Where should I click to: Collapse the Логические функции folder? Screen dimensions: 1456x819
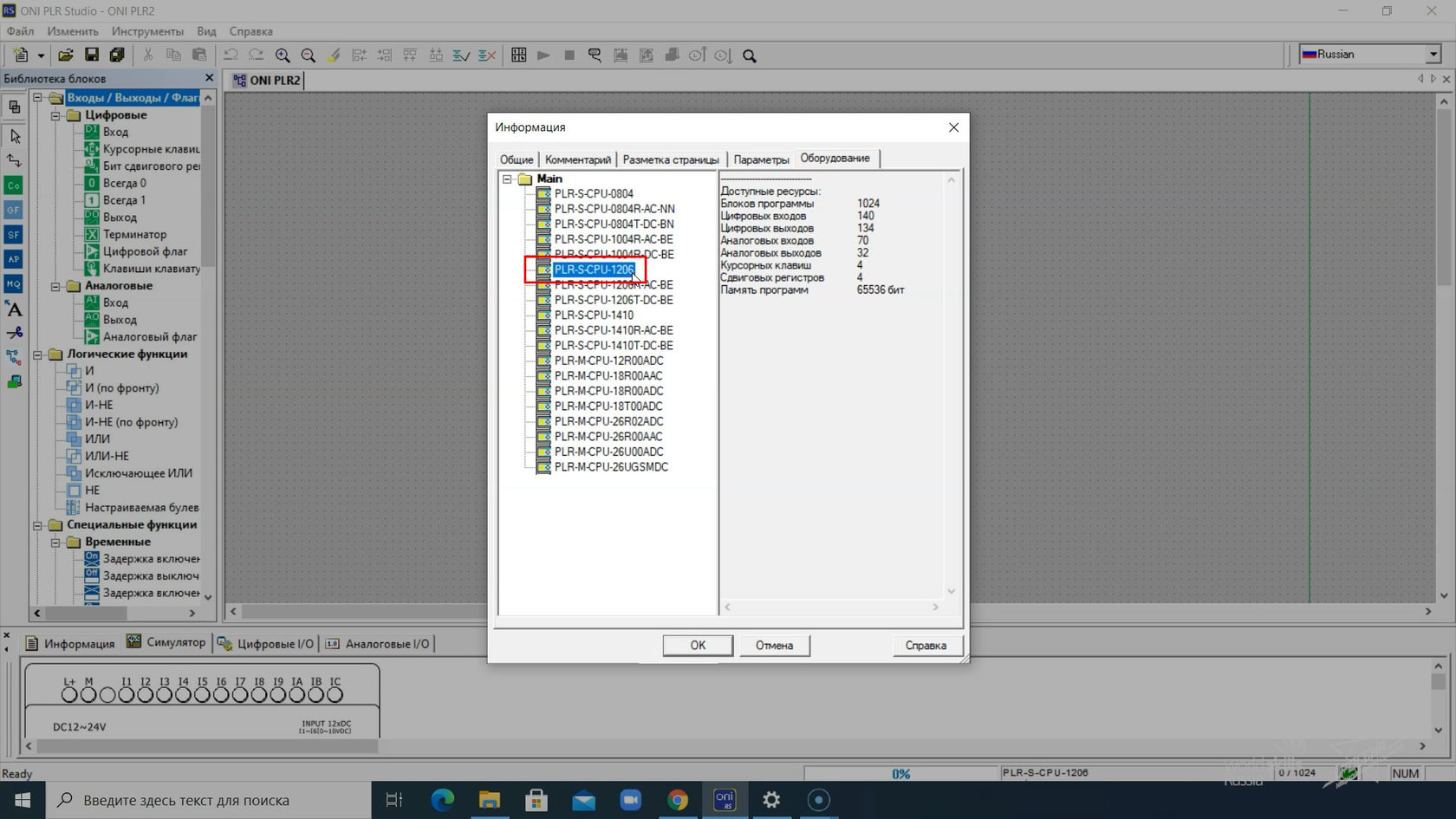tap(38, 354)
